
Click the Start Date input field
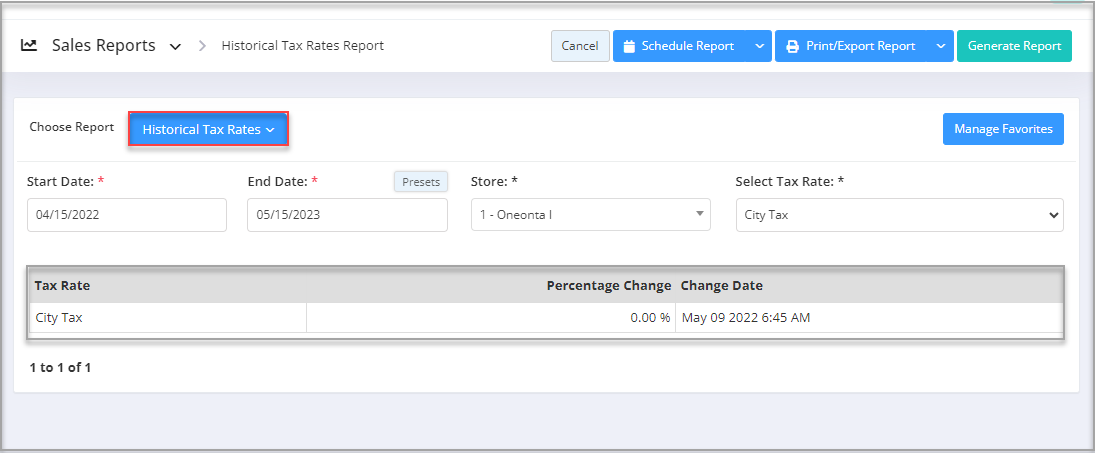pyautogui.click(x=127, y=215)
